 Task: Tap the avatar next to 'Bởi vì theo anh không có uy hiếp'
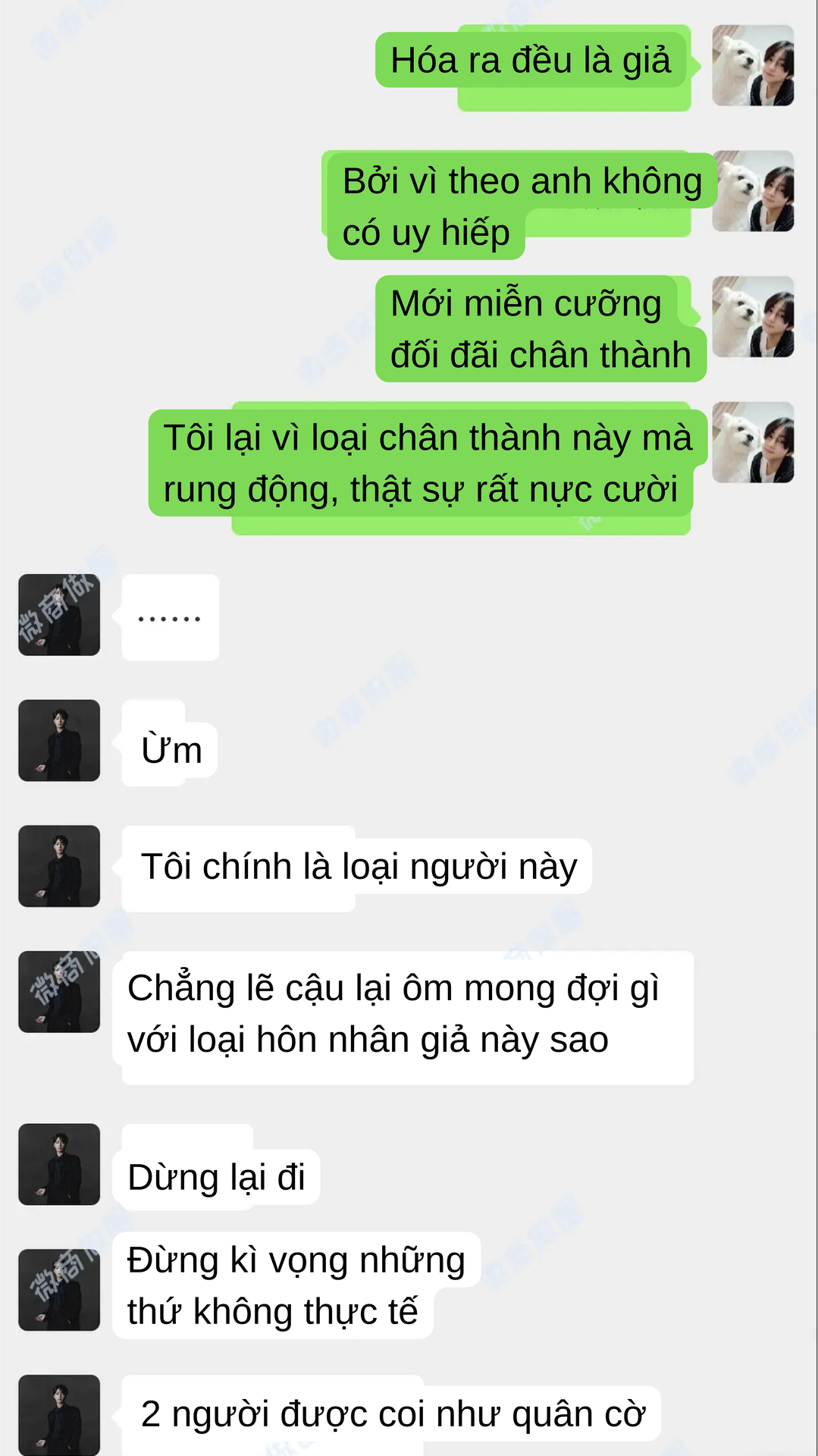coord(753,191)
